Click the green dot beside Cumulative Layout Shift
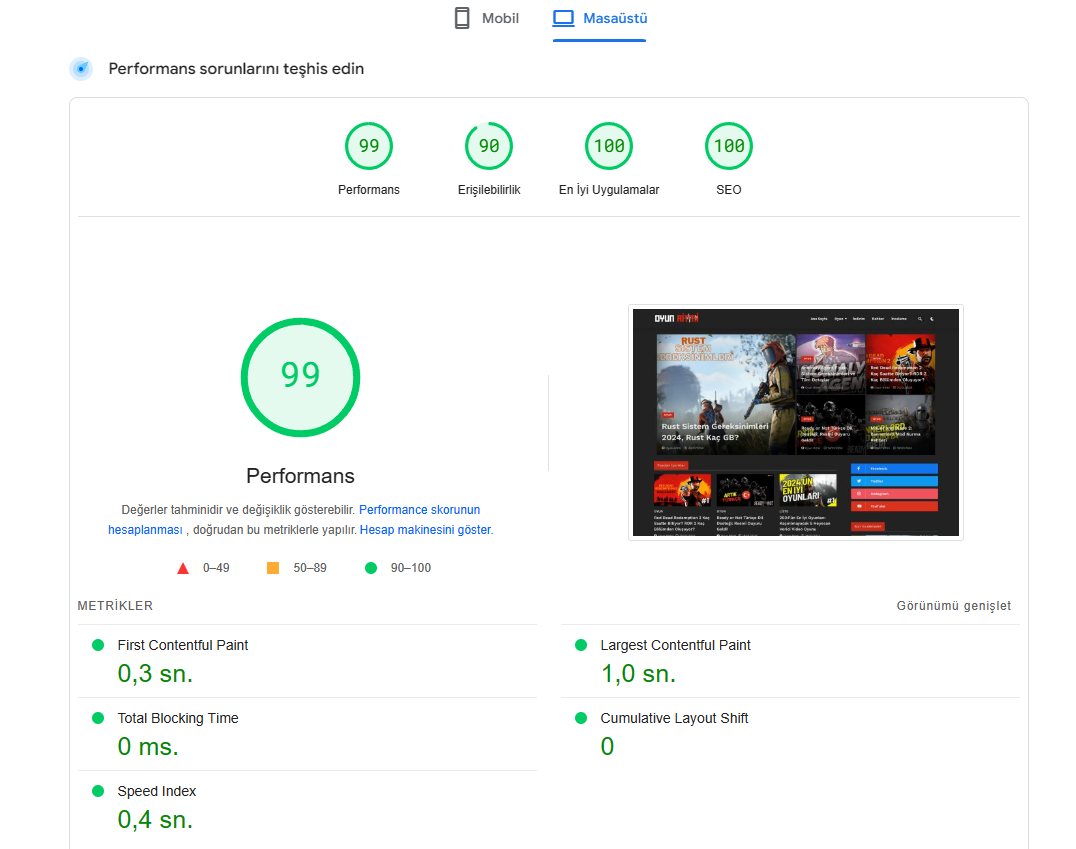 [581, 718]
